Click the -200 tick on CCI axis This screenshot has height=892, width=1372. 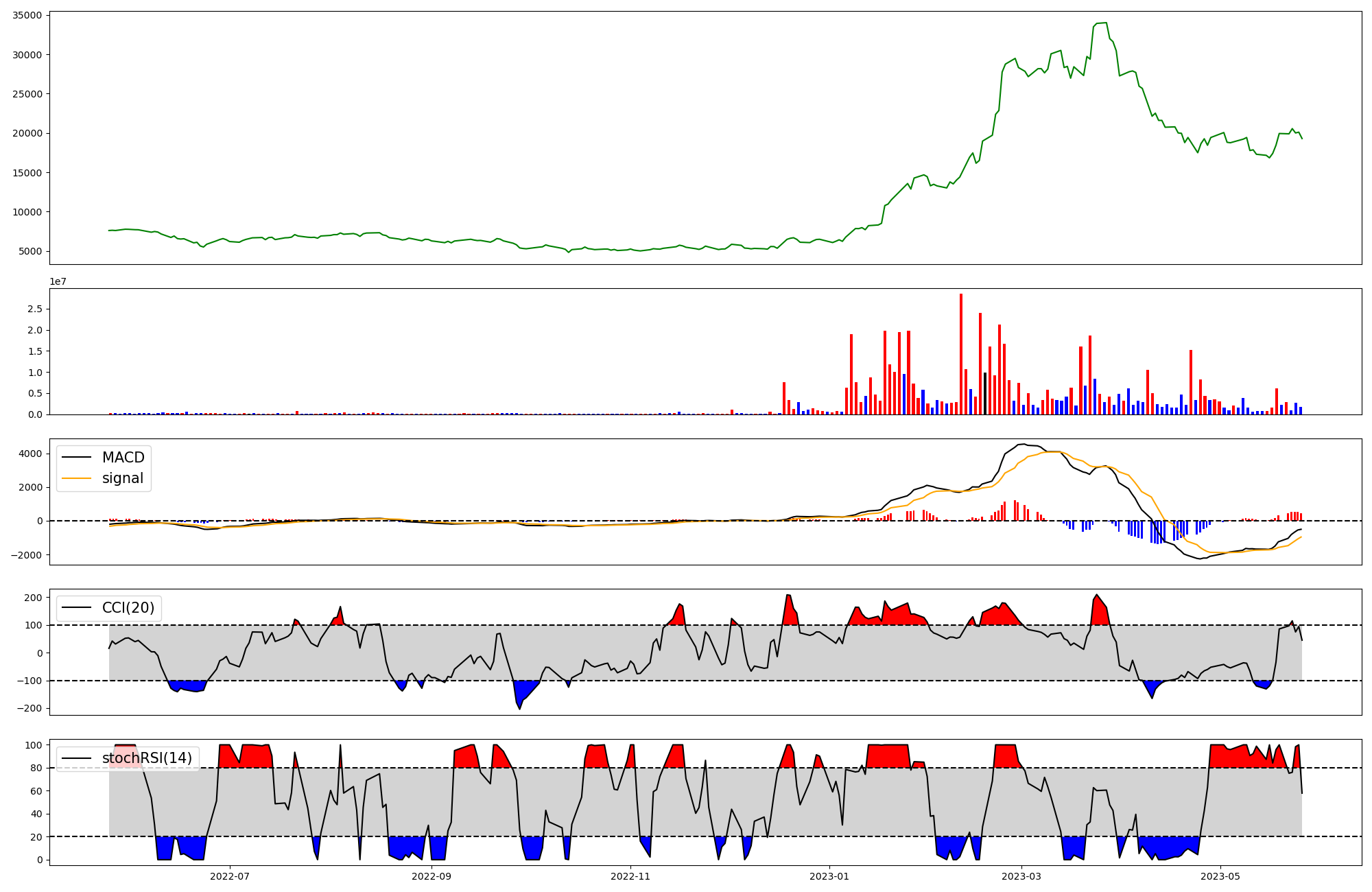tap(28, 708)
